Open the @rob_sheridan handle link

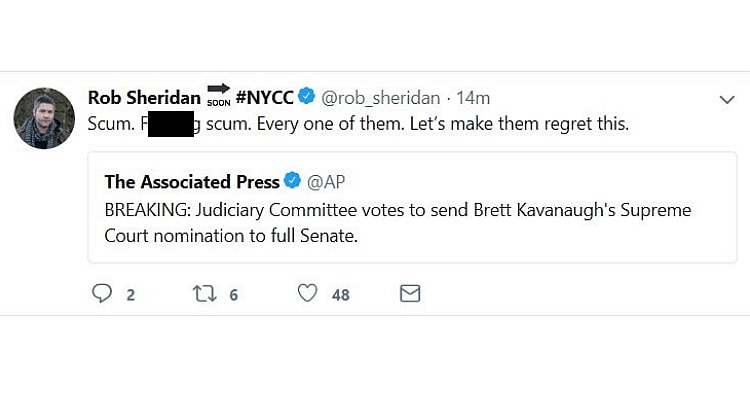(380, 97)
